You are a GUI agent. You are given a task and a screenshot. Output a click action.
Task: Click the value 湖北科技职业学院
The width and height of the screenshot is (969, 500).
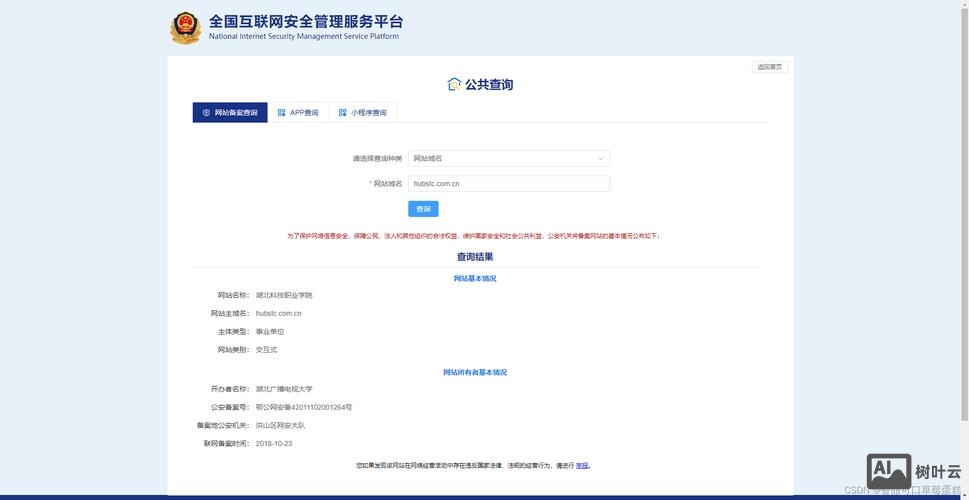point(284,295)
